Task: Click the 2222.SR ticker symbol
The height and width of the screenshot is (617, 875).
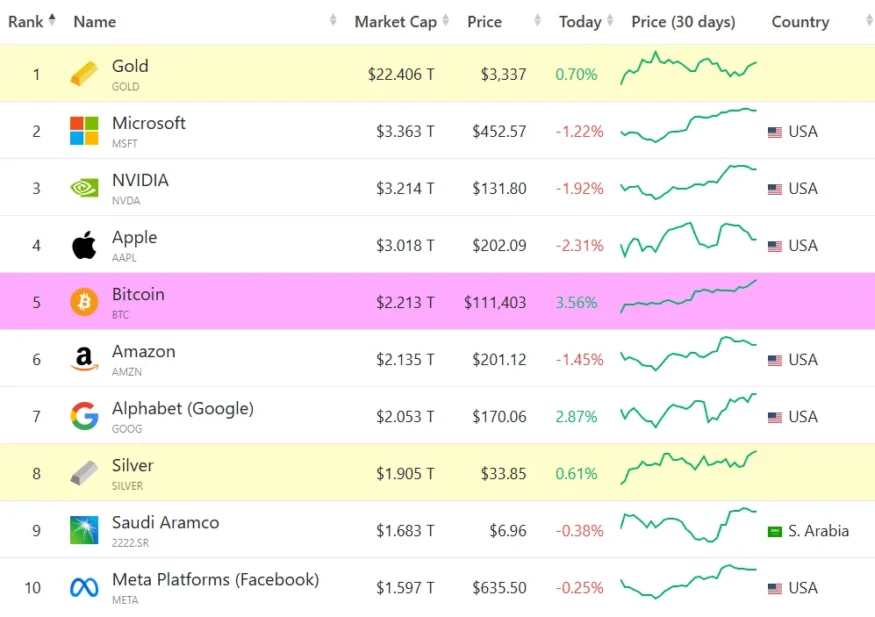Action: [x=130, y=543]
